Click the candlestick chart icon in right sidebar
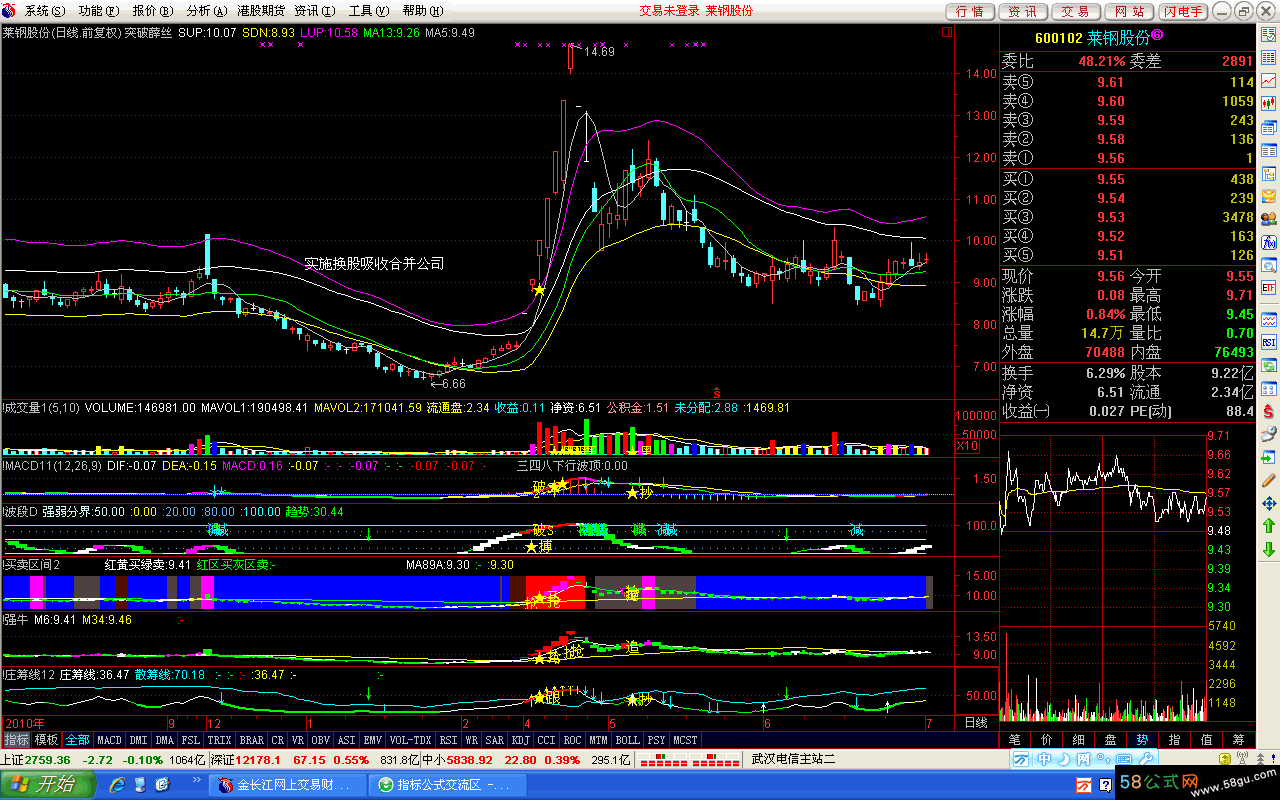This screenshot has width=1280, height=800. pos(1269,103)
